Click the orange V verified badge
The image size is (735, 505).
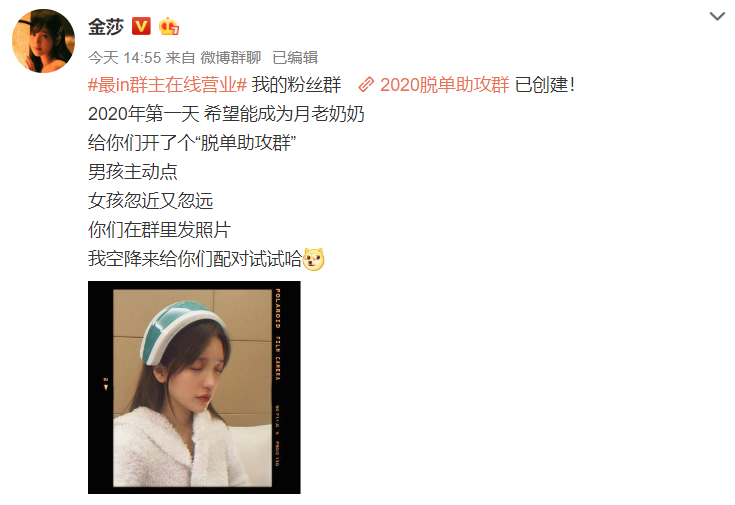click(141, 26)
